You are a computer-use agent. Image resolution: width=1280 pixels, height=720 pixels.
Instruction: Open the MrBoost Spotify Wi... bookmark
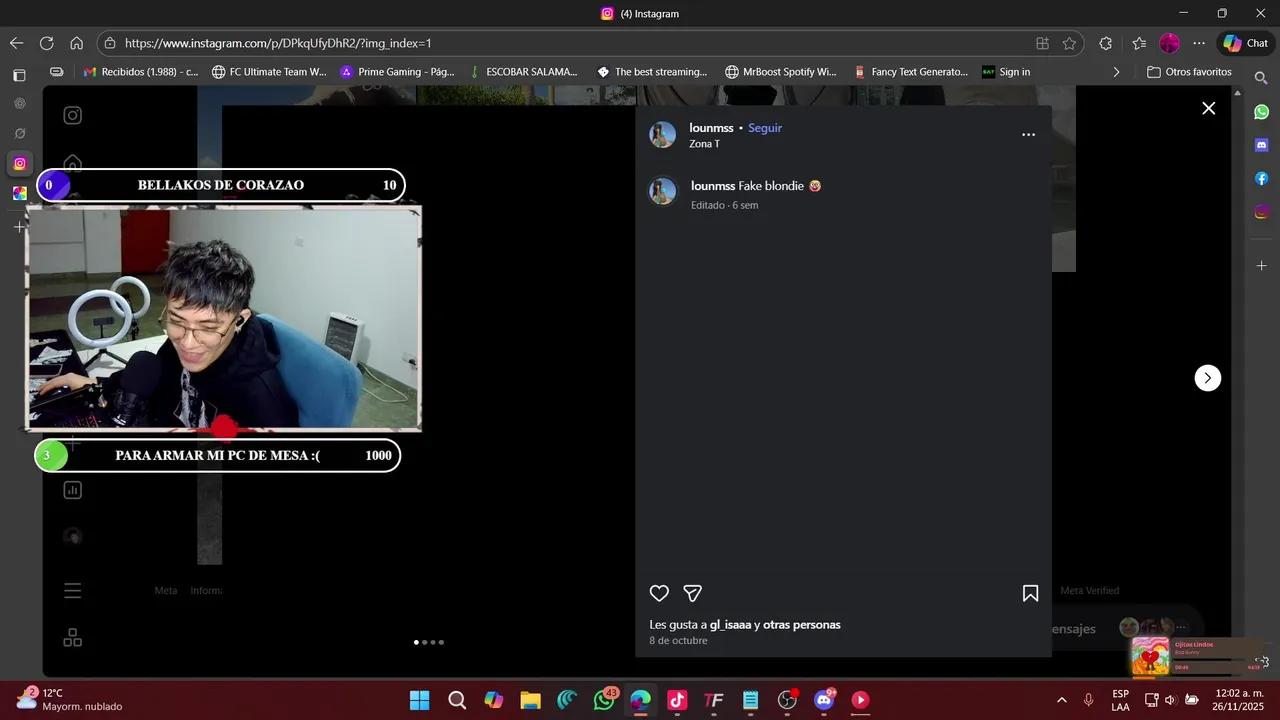point(781,72)
